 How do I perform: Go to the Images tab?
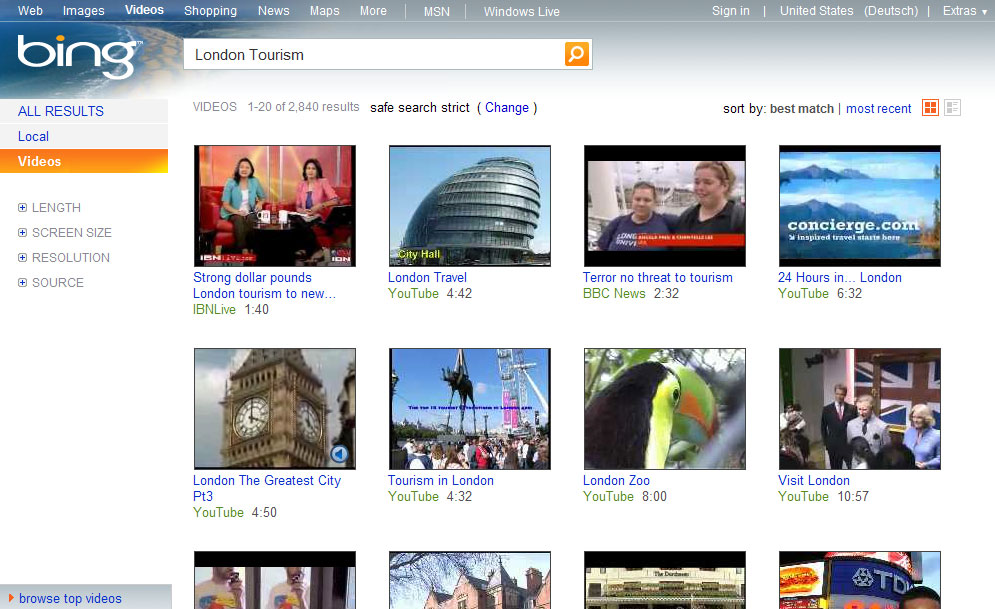pyautogui.click(x=83, y=11)
